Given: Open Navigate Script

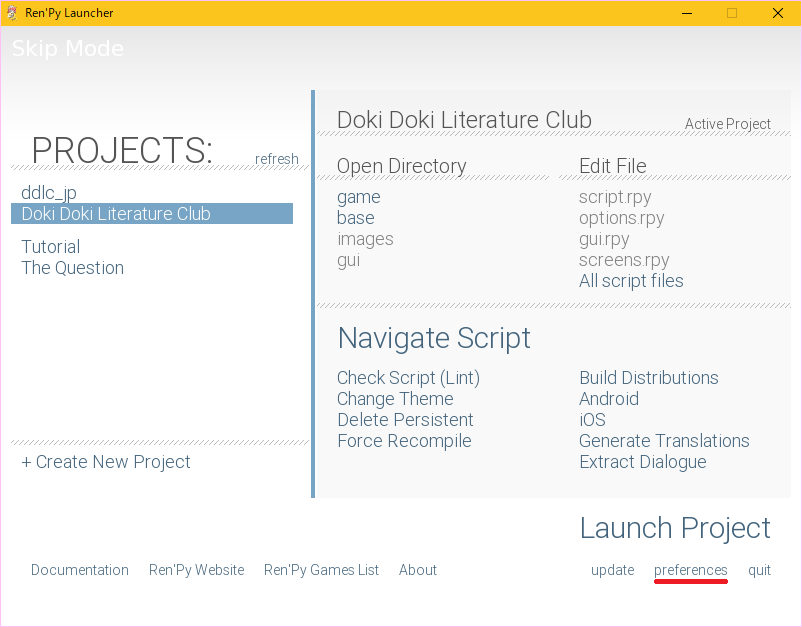Looking at the screenshot, I should (434, 338).
